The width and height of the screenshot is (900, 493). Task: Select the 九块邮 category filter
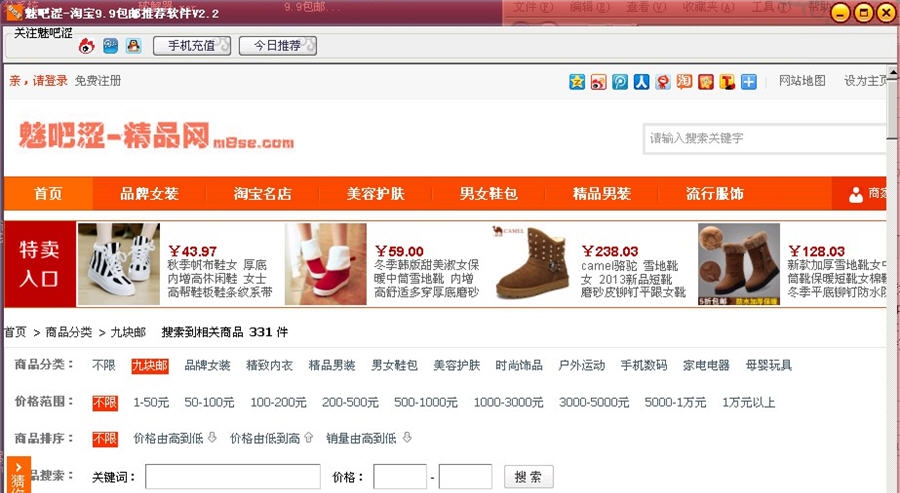click(150, 366)
